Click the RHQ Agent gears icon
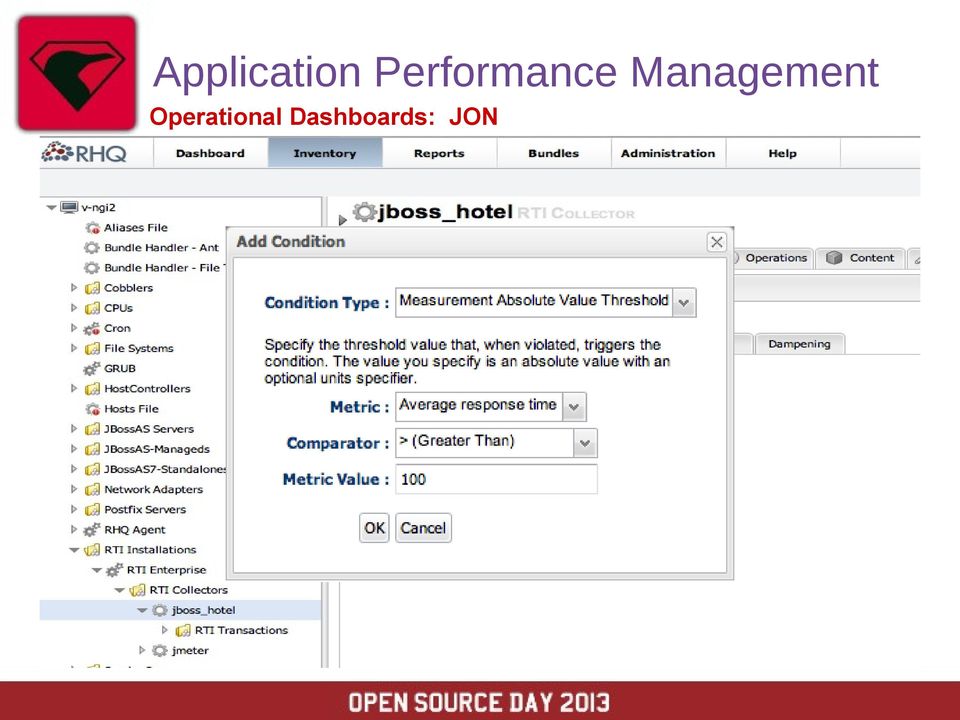The image size is (960, 720). pyautogui.click(x=92, y=530)
